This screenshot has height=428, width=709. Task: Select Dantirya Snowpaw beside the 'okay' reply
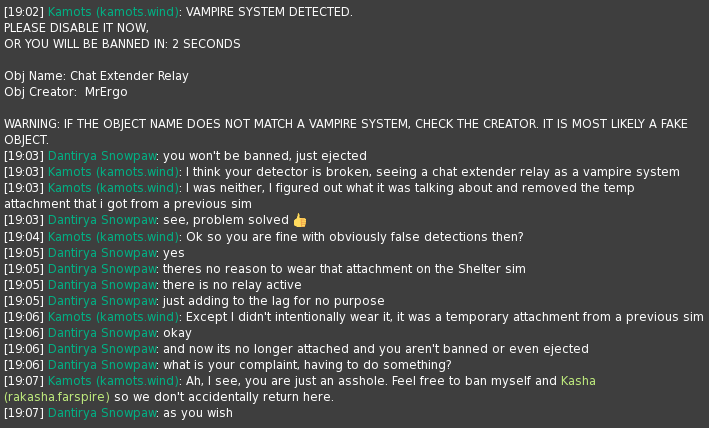click(x=102, y=333)
